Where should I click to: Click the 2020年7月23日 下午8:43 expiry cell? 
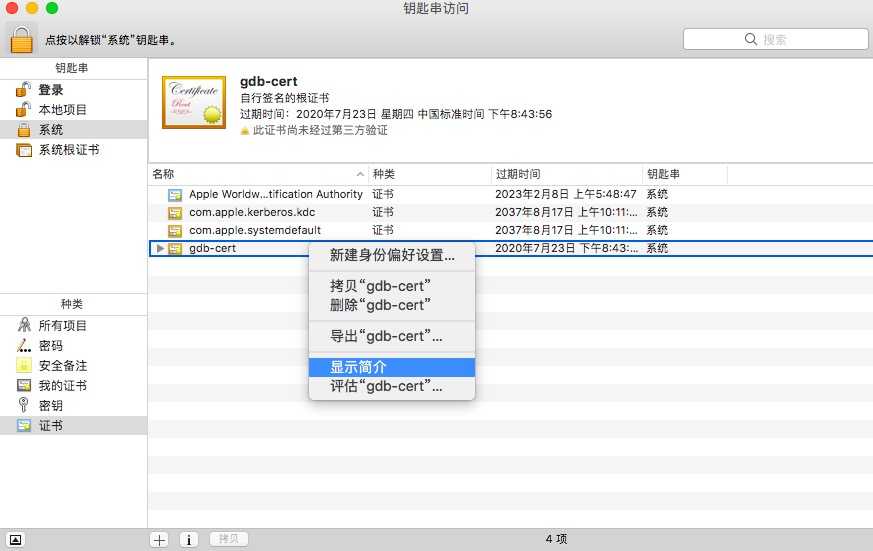[x=566, y=248]
